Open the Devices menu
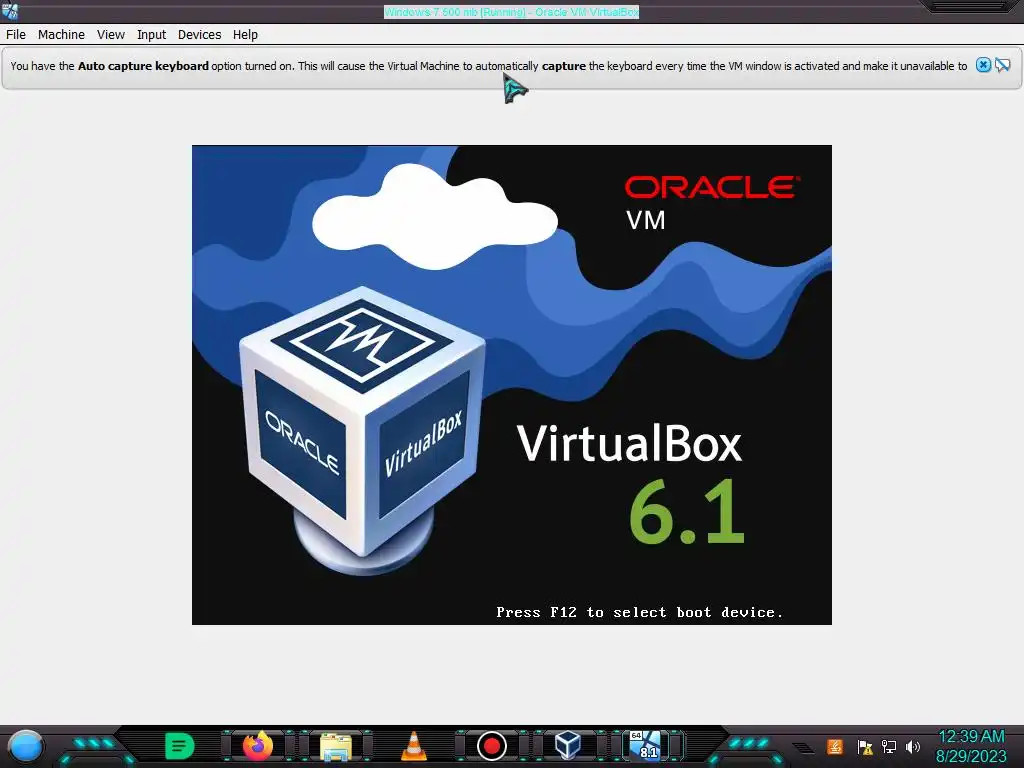 (x=199, y=35)
